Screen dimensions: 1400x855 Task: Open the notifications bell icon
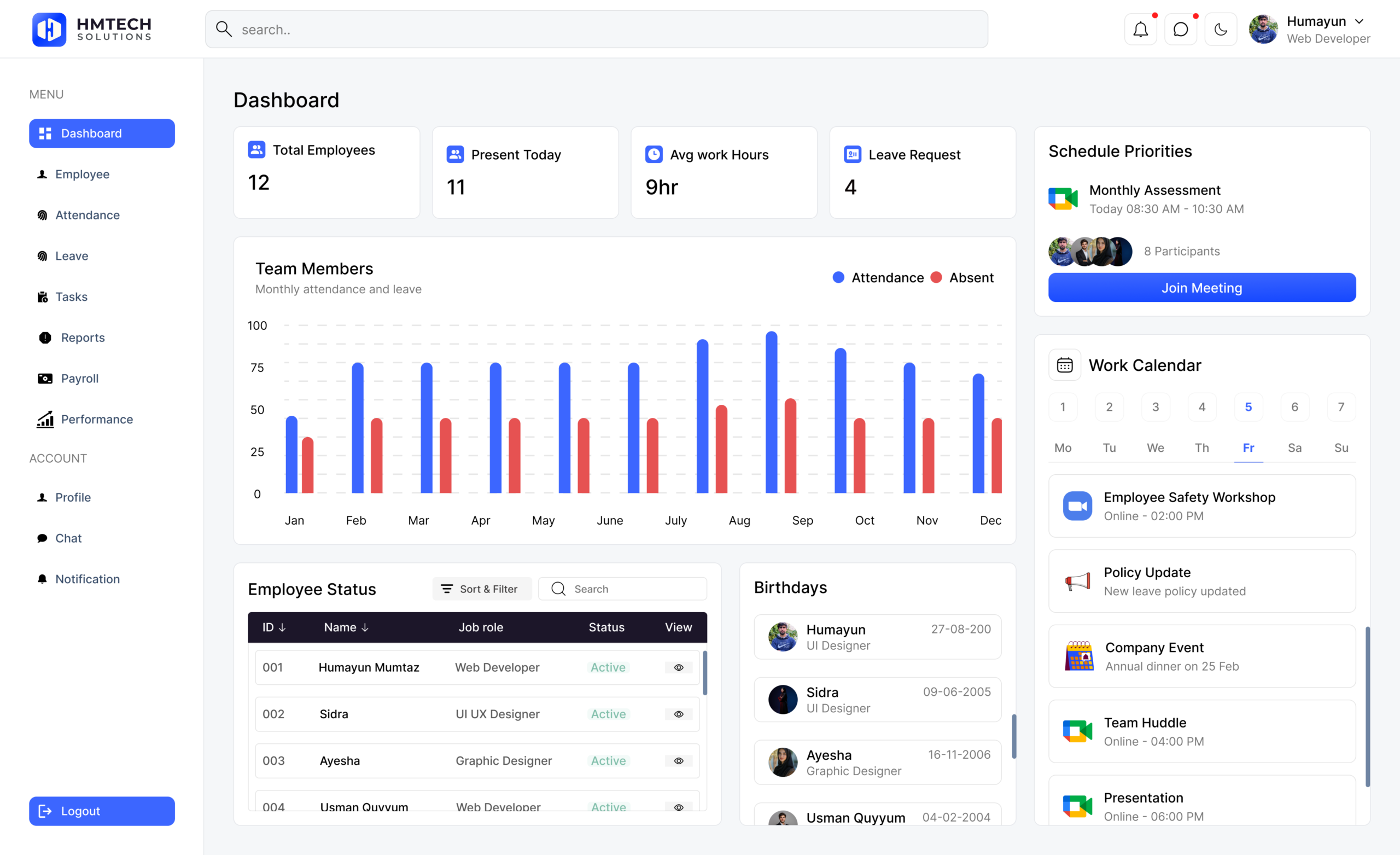click(x=1140, y=29)
